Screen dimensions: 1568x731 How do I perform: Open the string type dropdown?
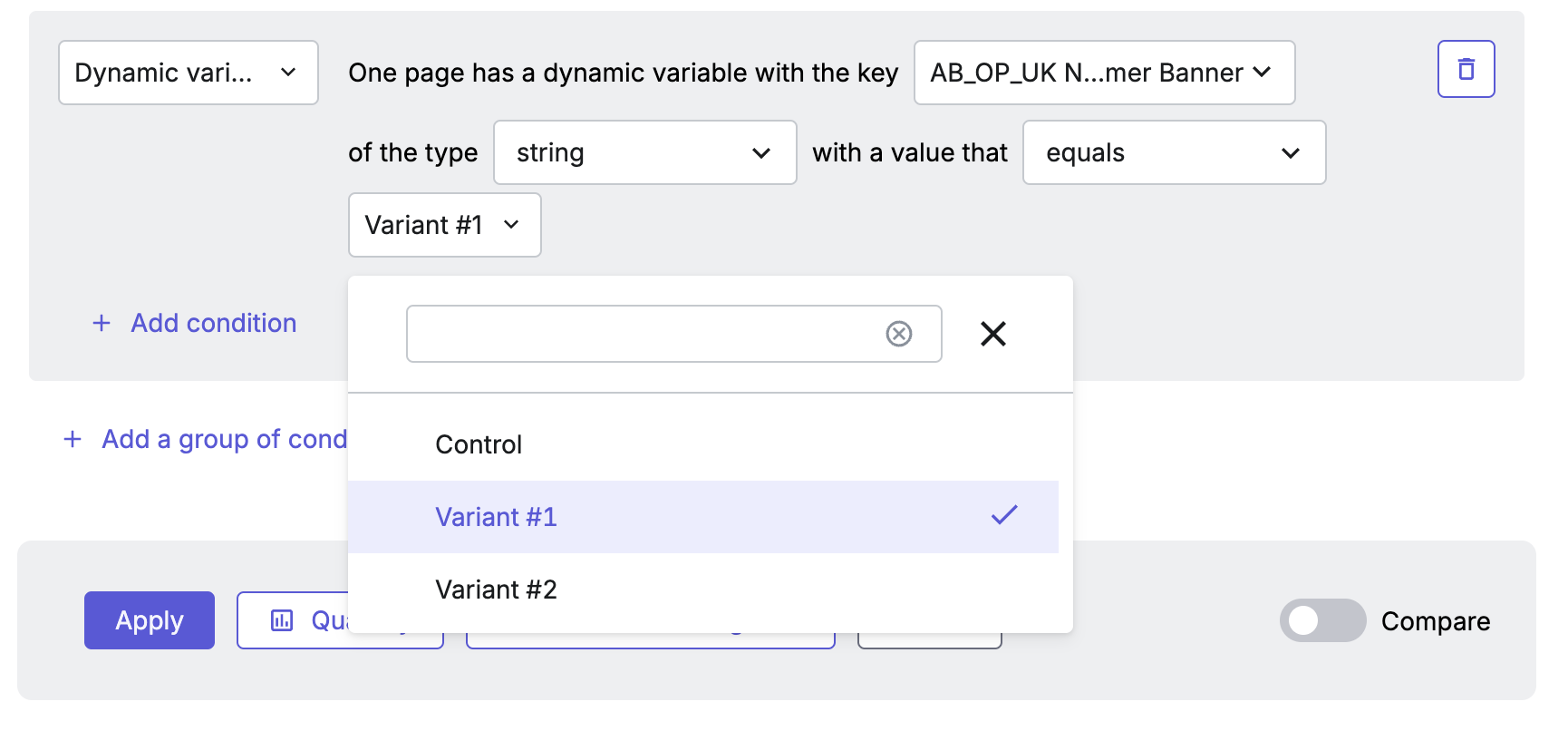644,152
